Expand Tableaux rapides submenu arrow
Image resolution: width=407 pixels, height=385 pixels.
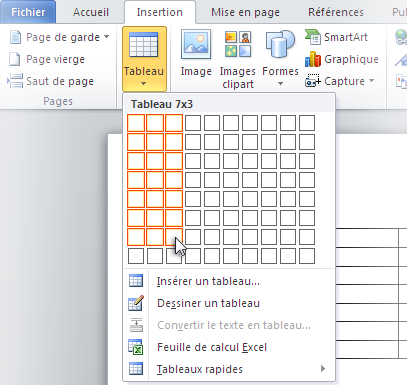tap(323, 369)
